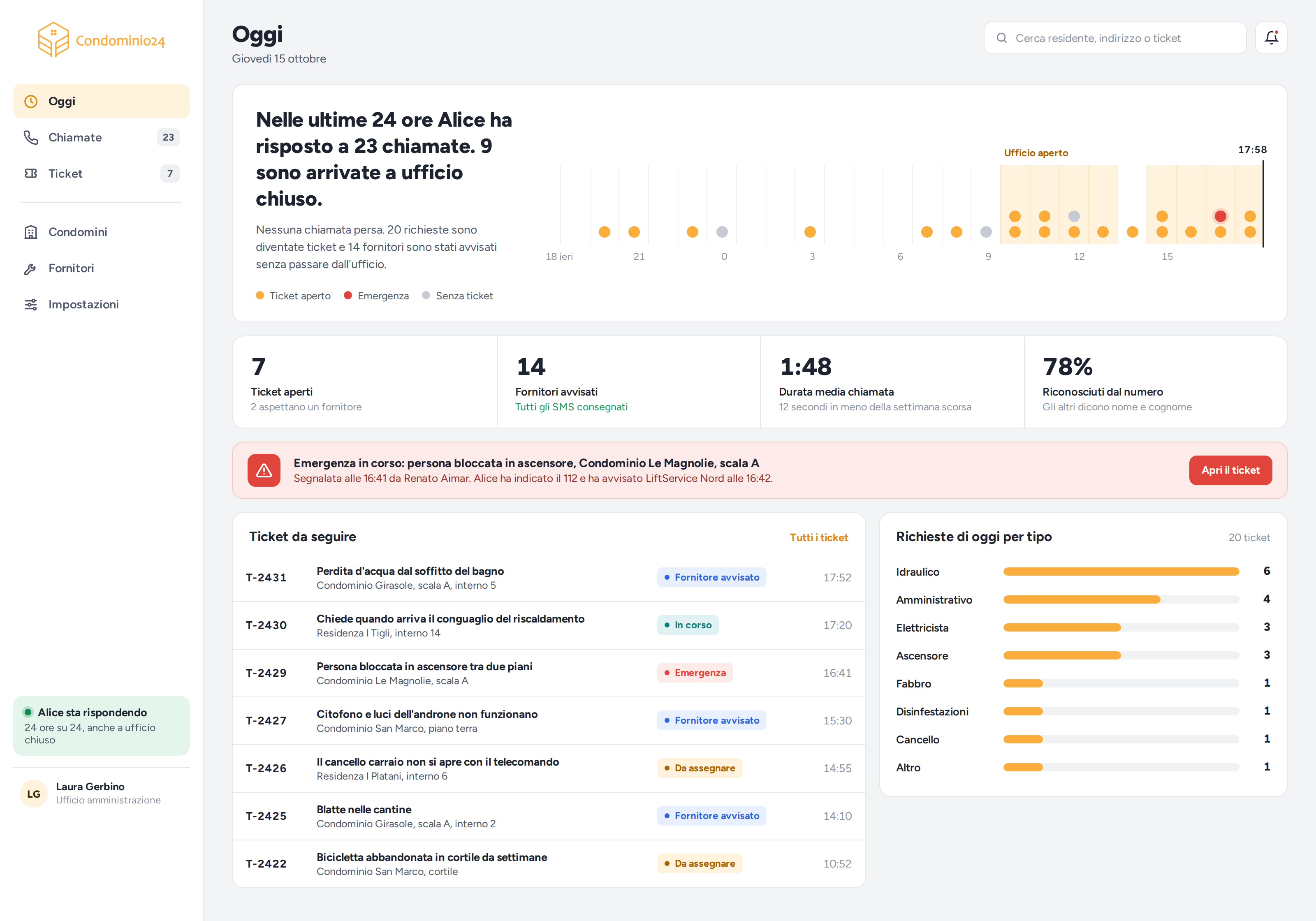Open ticket T-2427 citofono row
The image size is (1316, 921).
point(549,720)
